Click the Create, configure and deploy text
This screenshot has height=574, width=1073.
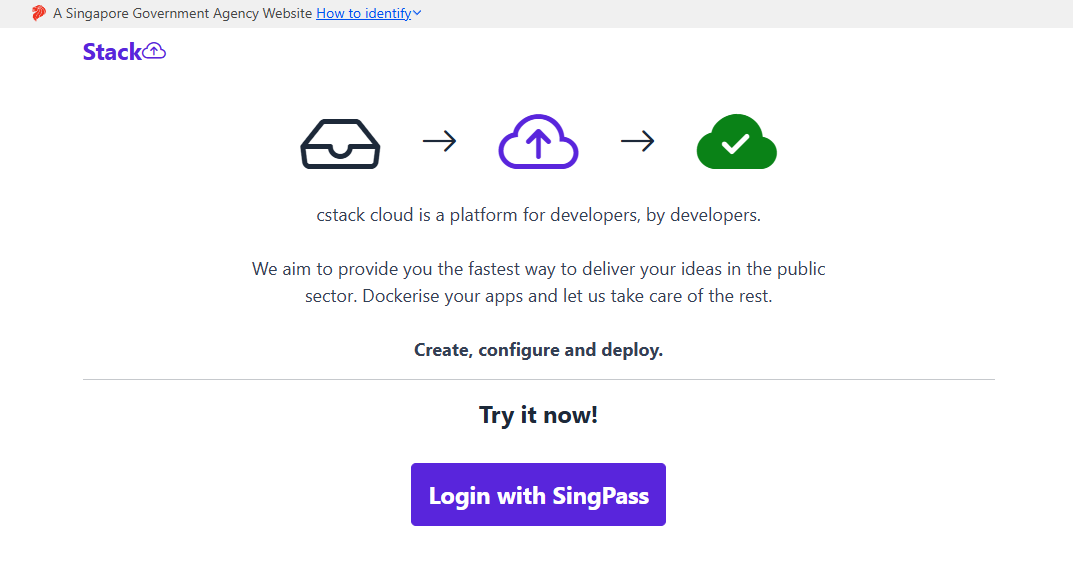click(x=539, y=350)
